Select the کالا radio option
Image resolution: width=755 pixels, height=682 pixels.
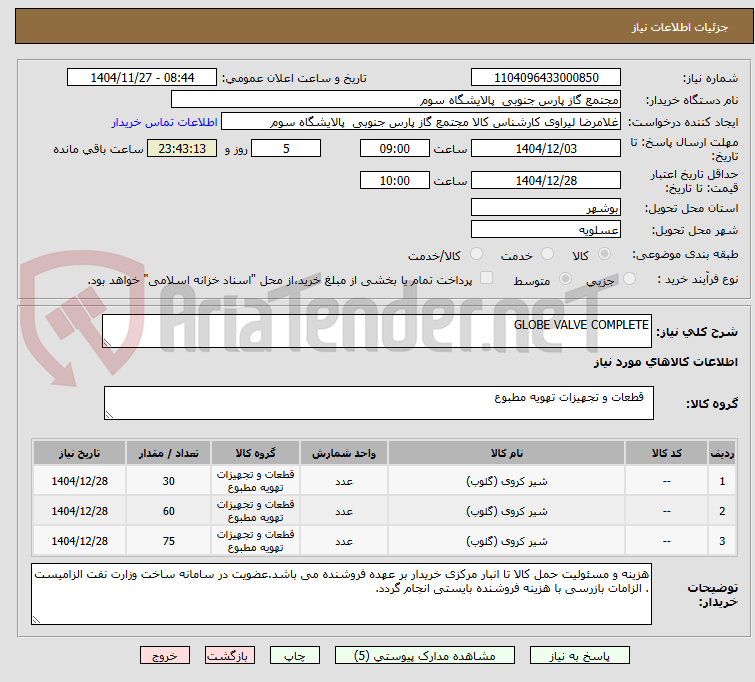click(604, 254)
